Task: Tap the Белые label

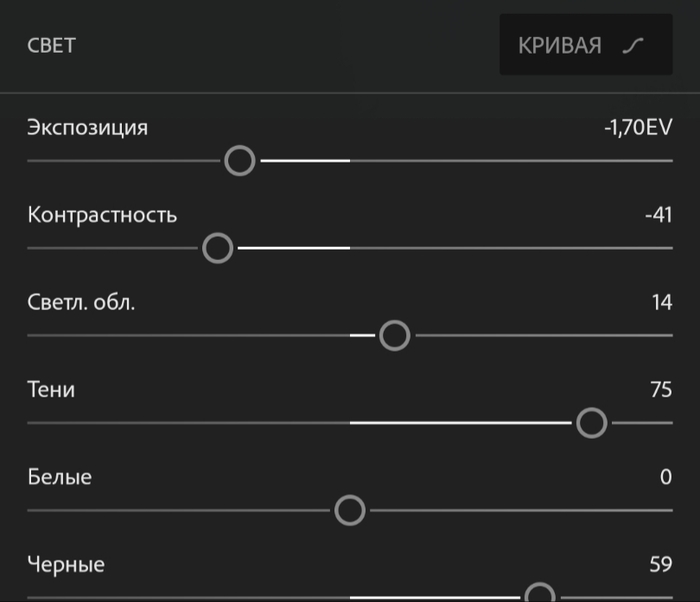Action: [60, 477]
